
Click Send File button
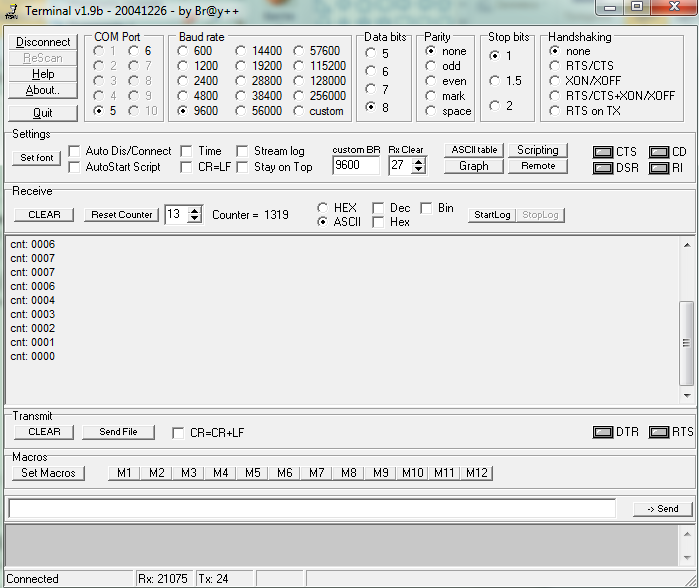(x=118, y=432)
